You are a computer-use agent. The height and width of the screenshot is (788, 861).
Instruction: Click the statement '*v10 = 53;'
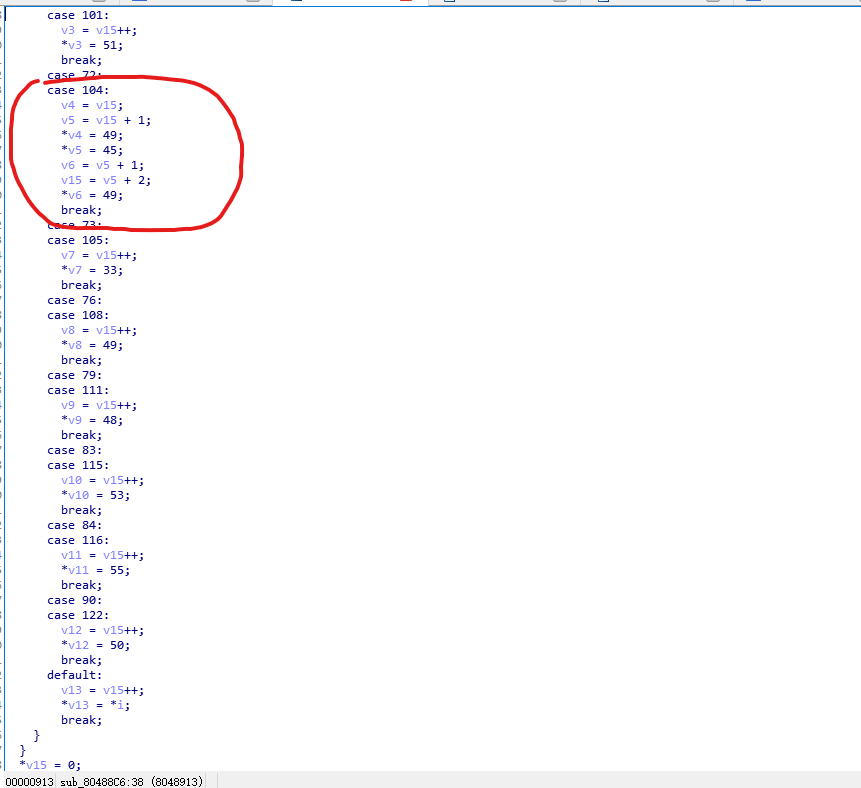click(96, 495)
